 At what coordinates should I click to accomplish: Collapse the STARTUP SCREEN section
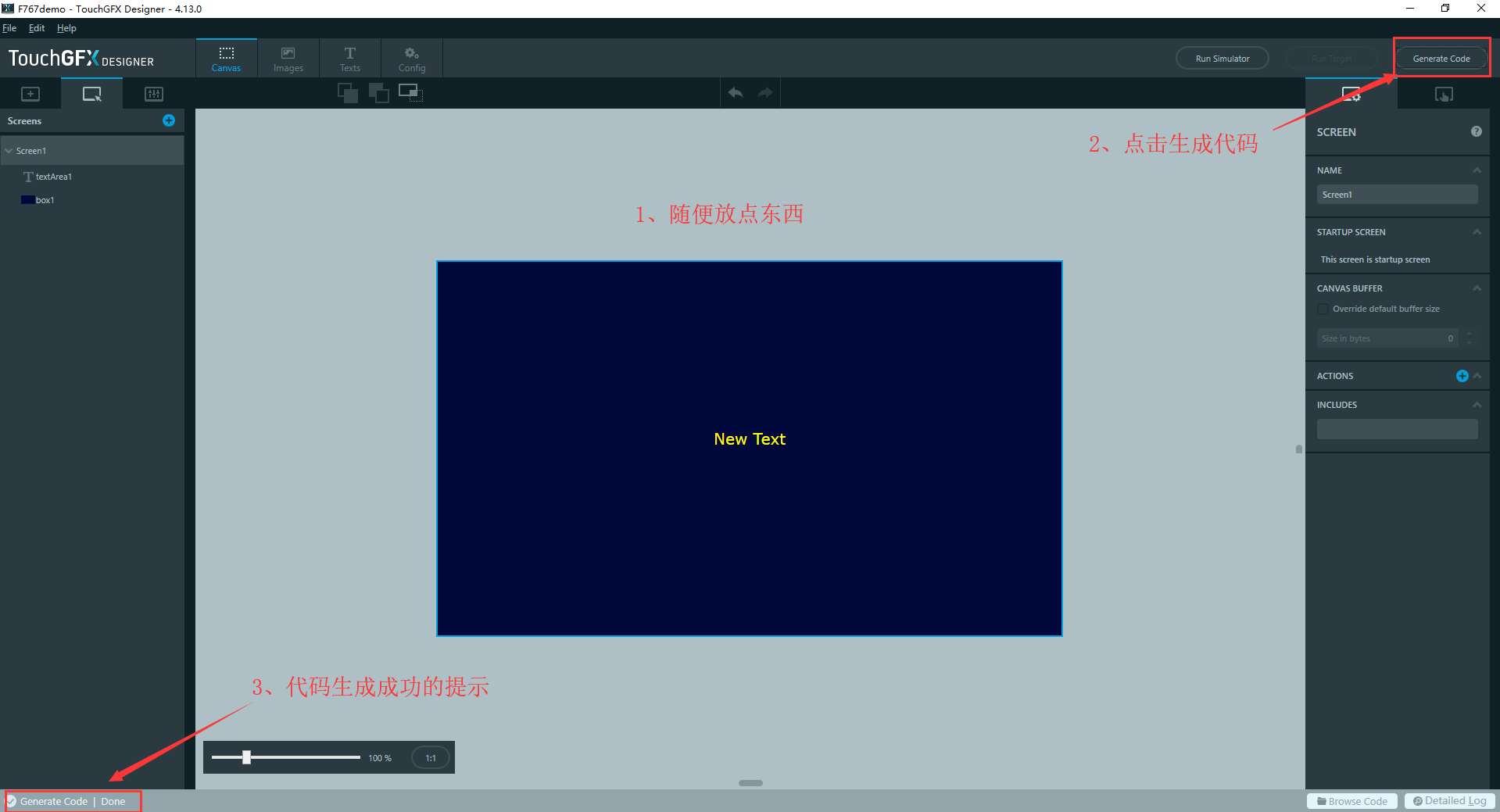[x=1477, y=232]
